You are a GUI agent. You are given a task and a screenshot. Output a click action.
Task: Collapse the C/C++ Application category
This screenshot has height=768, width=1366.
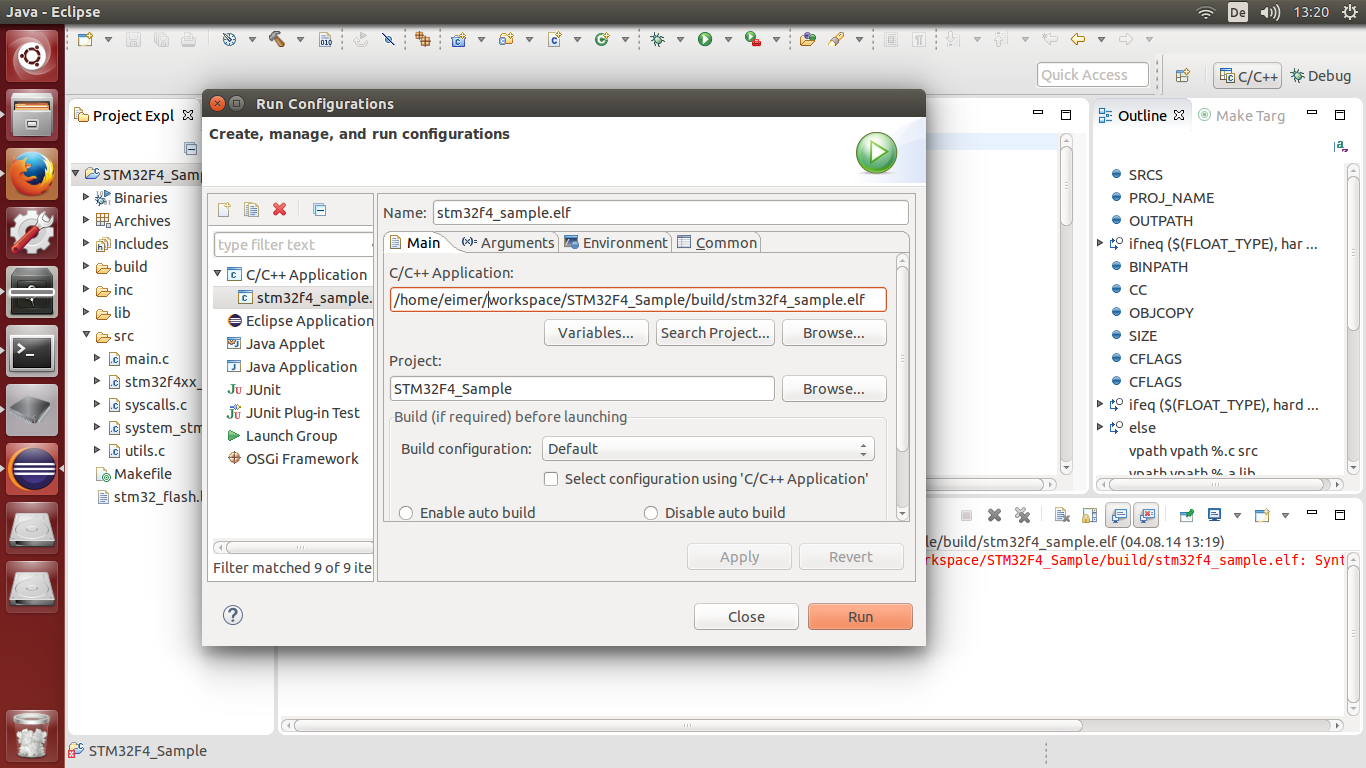tap(217, 274)
